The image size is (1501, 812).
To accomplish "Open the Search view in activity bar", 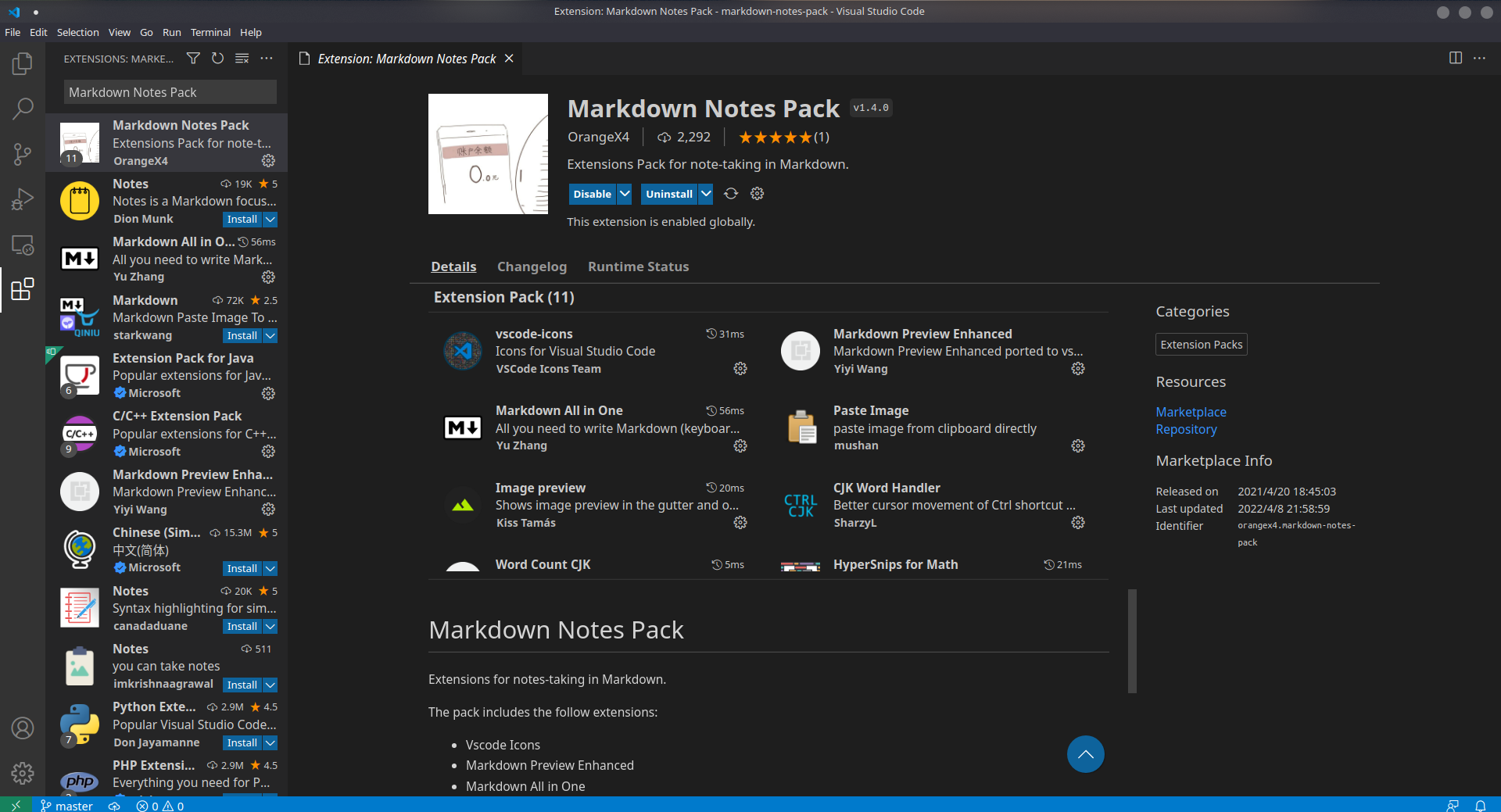I will pyautogui.click(x=23, y=109).
